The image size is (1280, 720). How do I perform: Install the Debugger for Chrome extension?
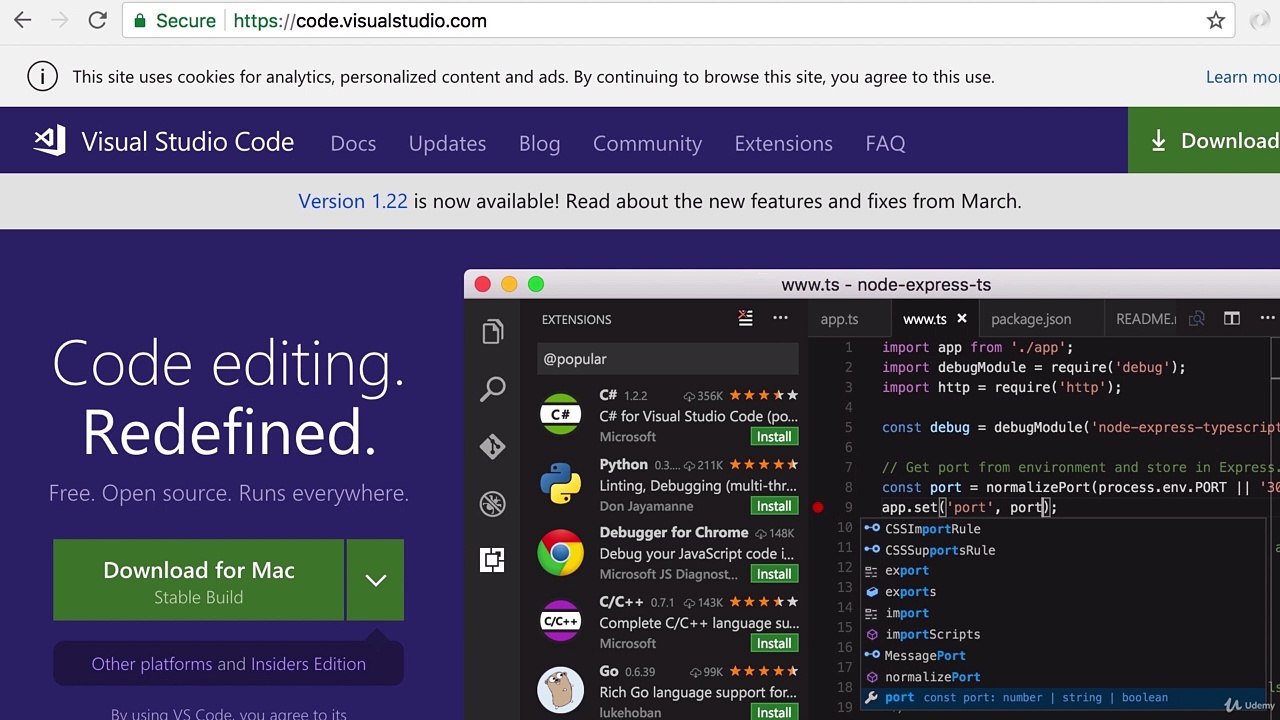(x=774, y=574)
